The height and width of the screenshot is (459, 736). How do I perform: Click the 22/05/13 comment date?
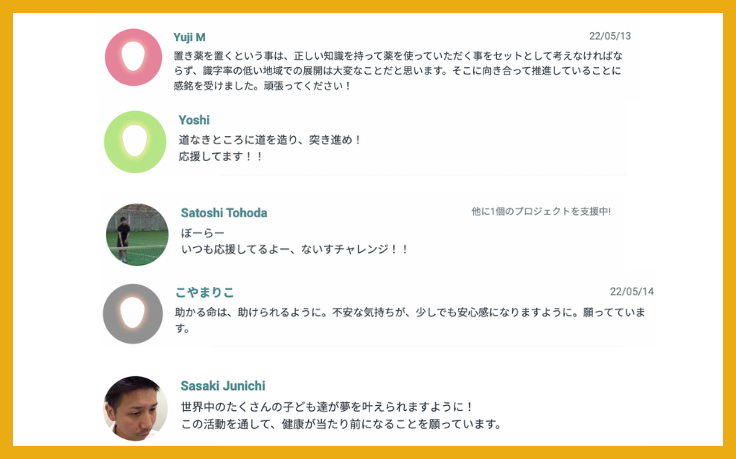point(610,36)
